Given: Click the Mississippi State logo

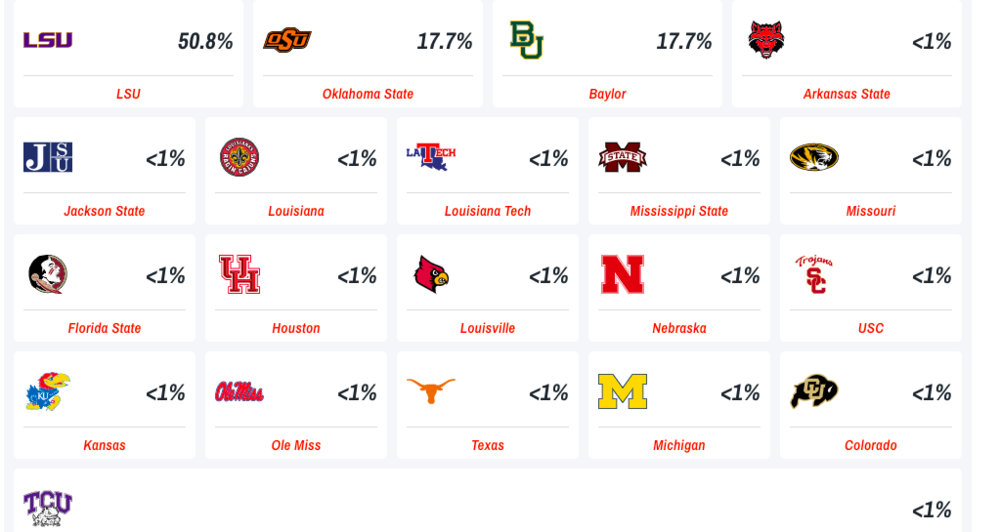Looking at the screenshot, I should [x=622, y=157].
